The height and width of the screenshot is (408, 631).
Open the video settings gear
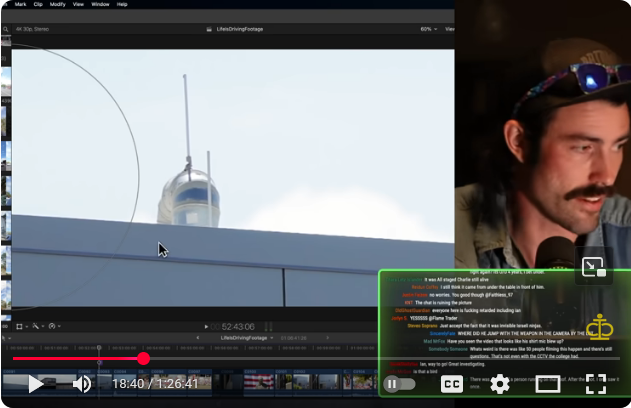(x=499, y=383)
